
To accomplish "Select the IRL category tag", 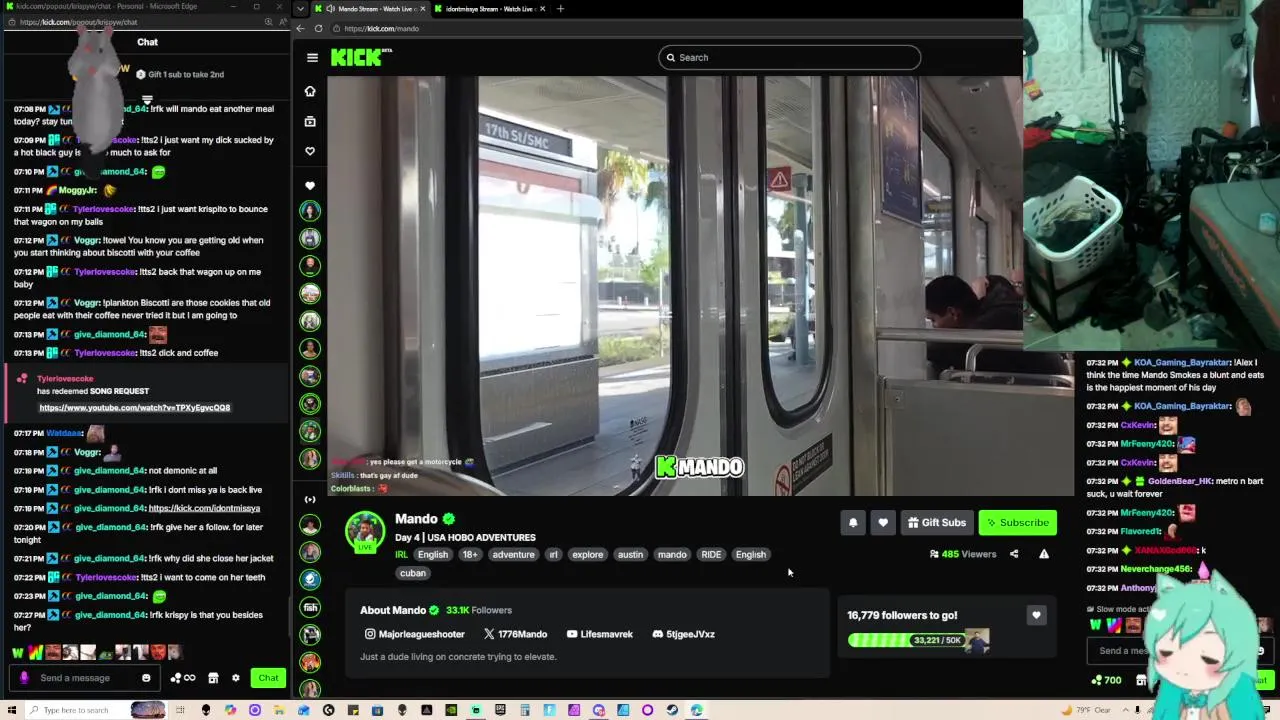I will 401,555.
